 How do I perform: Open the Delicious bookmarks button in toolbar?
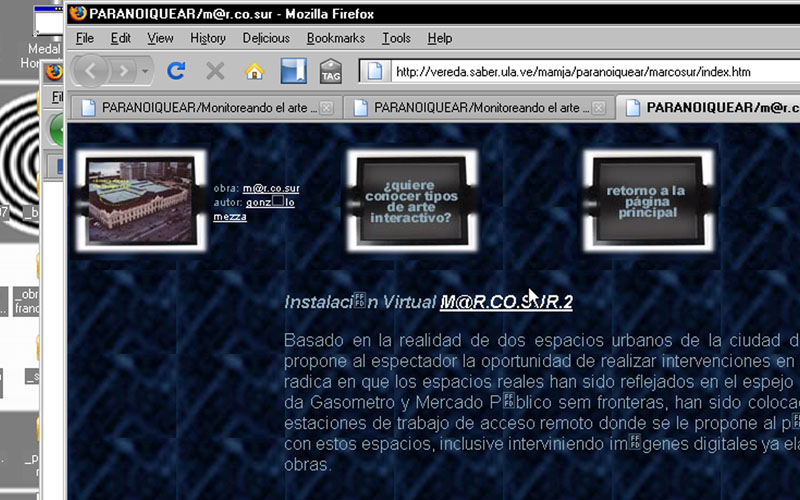point(294,71)
